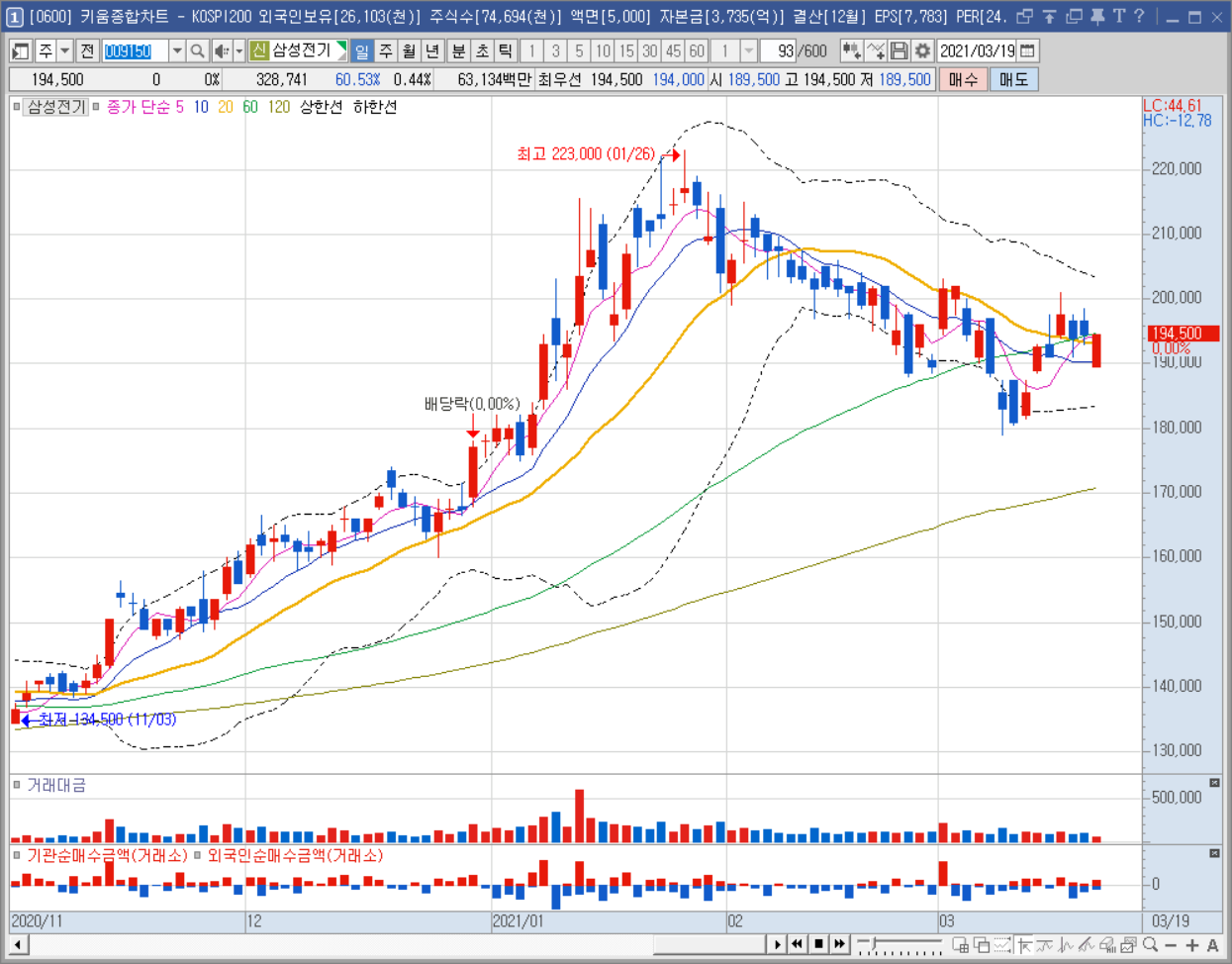The image size is (1232, 964).
Task: Click the 주 button at toolbar's left
Action: 46,50
